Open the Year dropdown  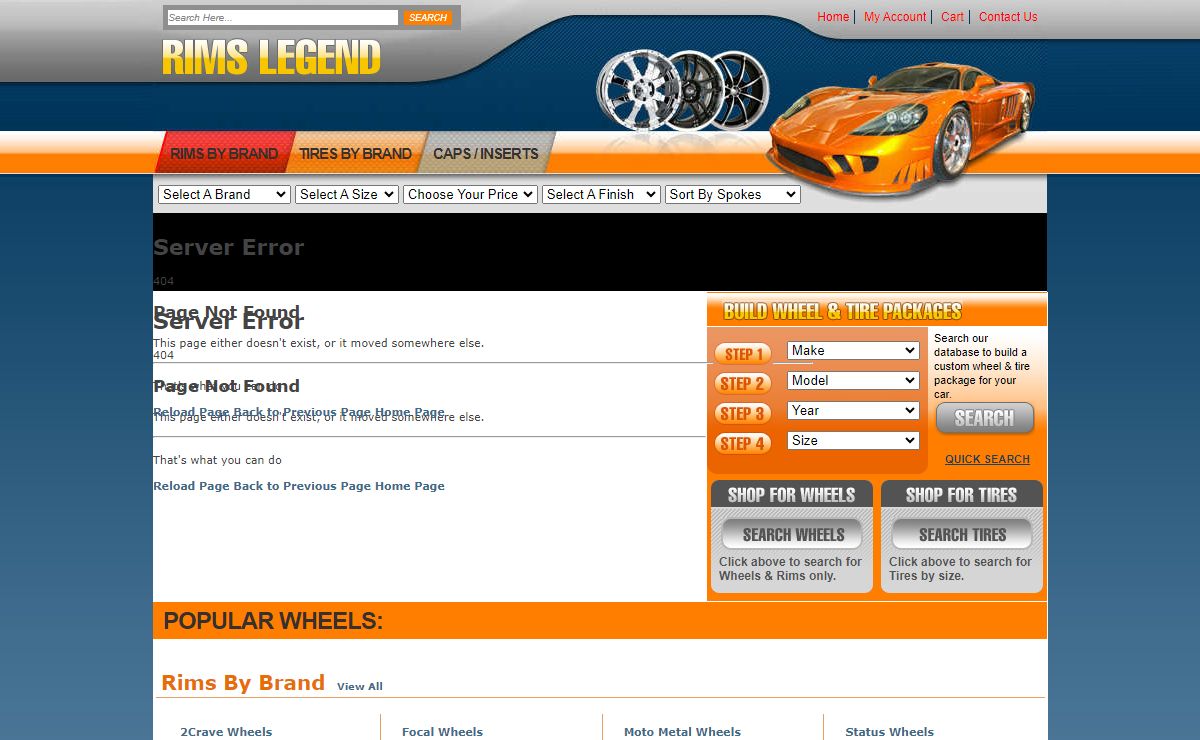tap(853, 410)
